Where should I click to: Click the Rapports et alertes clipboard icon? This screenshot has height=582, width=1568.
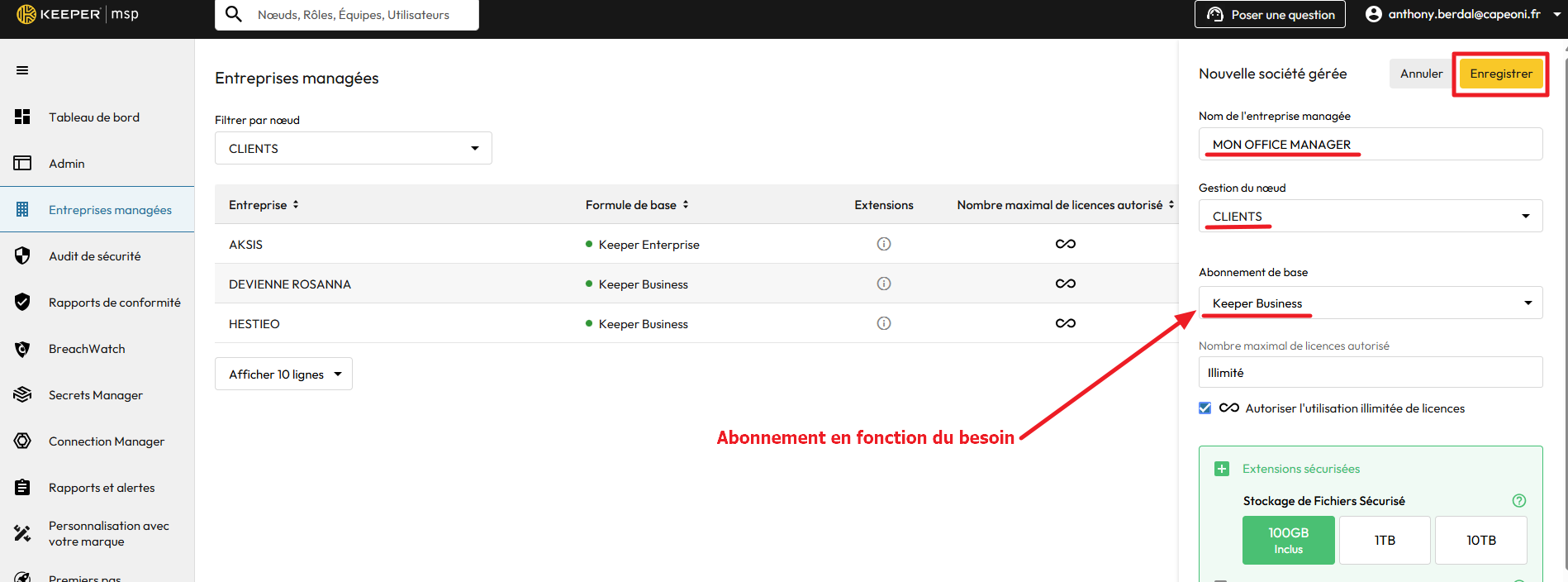tap(22, 487)
